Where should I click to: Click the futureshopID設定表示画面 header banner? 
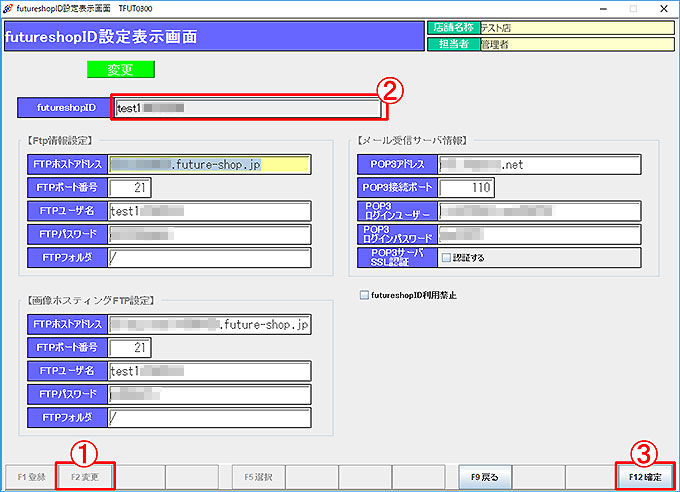click(214, 36)
